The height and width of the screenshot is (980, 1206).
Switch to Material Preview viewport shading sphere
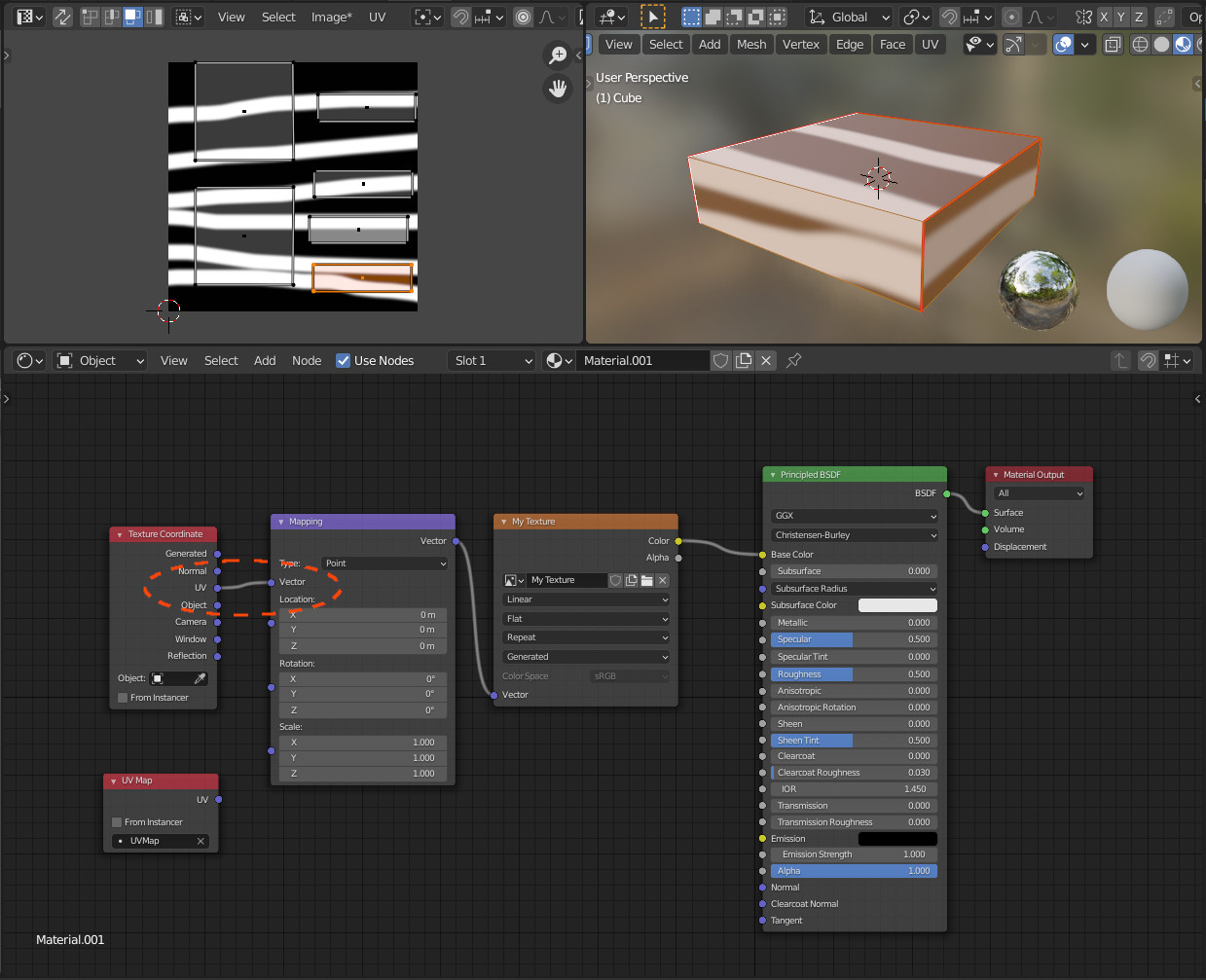[x=1184, y=44]
